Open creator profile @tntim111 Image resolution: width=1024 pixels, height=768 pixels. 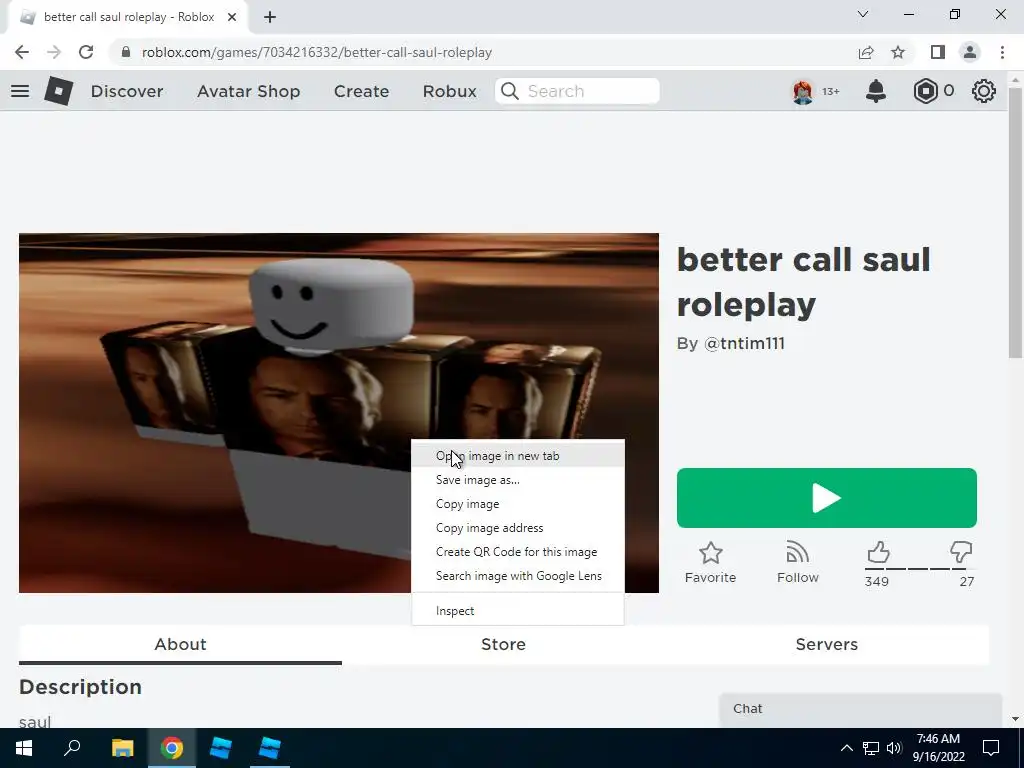click(x=744, y=344)
